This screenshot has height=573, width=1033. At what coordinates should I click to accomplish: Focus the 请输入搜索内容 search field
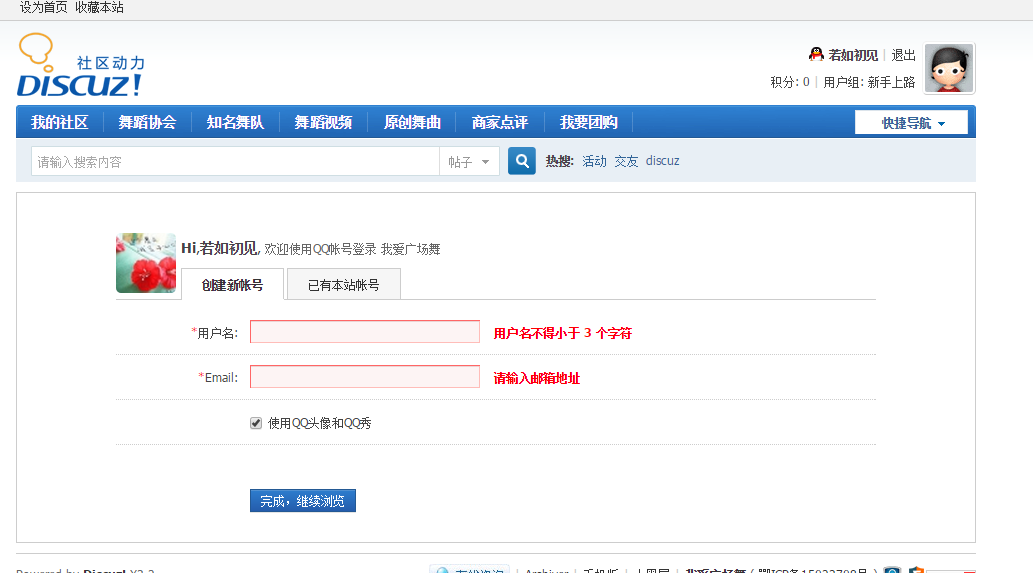[235, 161]
